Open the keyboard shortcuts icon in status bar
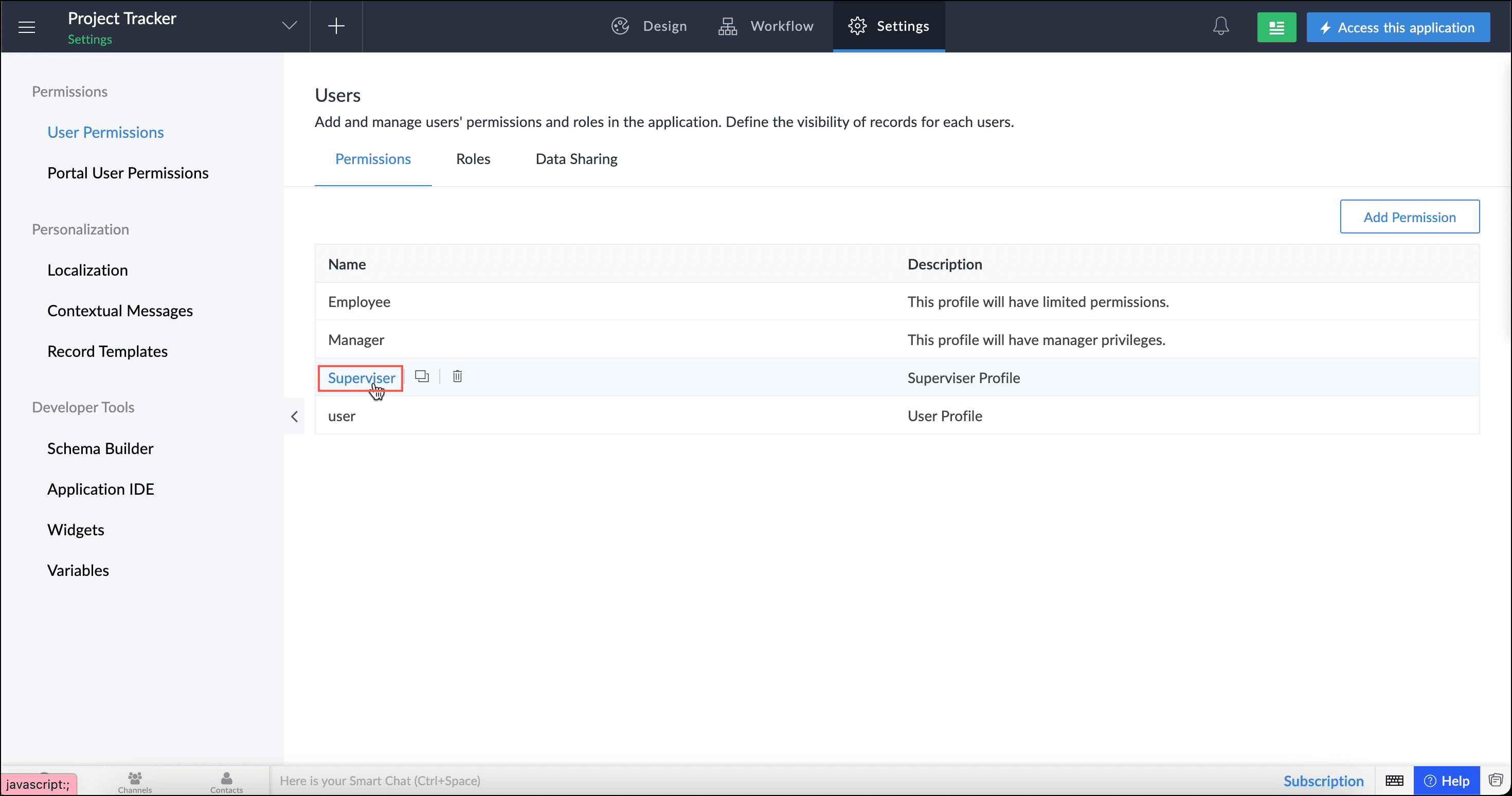Viewport: 1512px width, 796px height. [1394, 781]
